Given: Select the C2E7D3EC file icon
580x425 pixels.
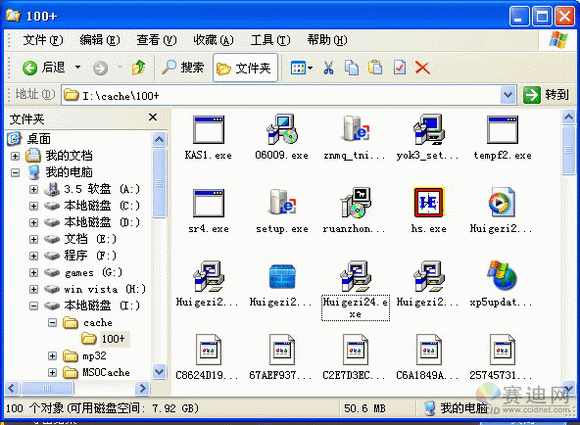Looking at the screenshot, I should (355, 350).
